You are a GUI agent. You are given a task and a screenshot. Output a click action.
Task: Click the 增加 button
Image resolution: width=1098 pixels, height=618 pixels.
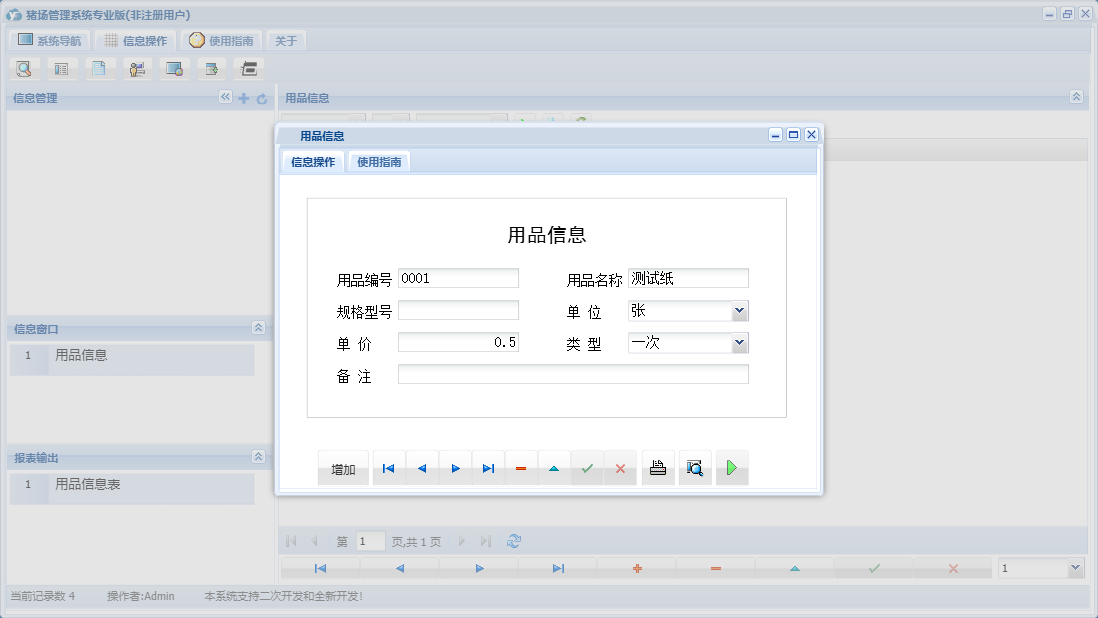click(x=343, y=467)
